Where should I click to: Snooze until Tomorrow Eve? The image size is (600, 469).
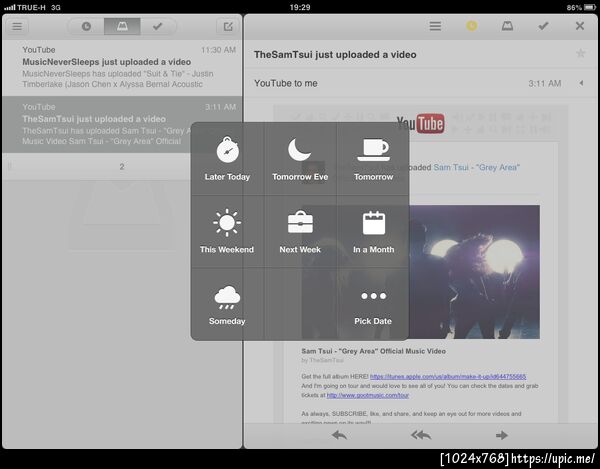(300, 159)
